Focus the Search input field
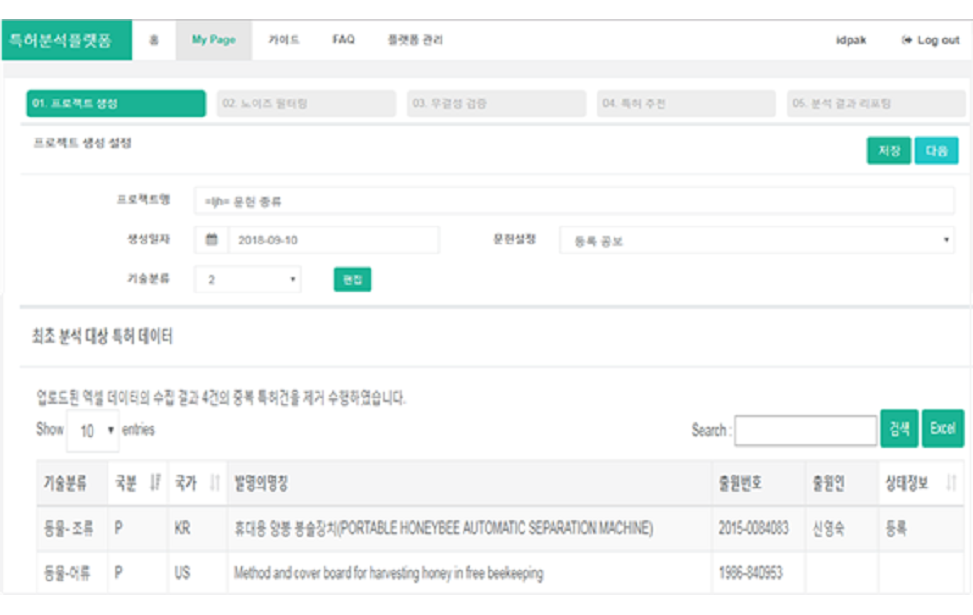973x615 pixels. click(805, 430)
